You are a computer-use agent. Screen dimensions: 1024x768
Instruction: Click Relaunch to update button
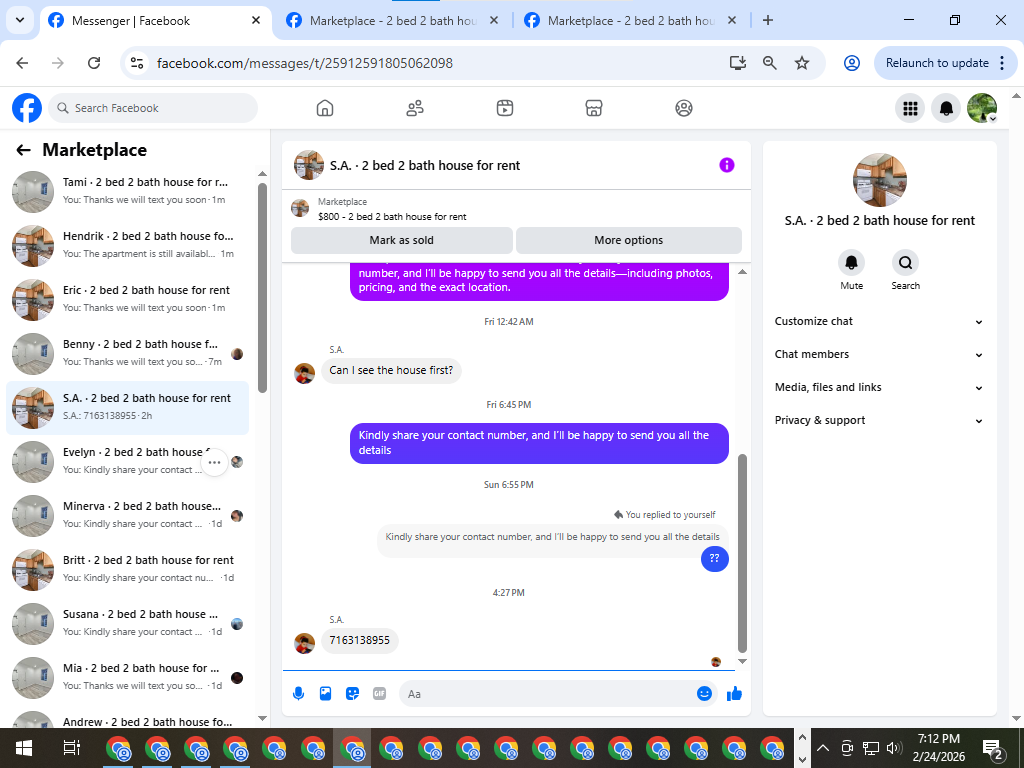click(937, 63)
